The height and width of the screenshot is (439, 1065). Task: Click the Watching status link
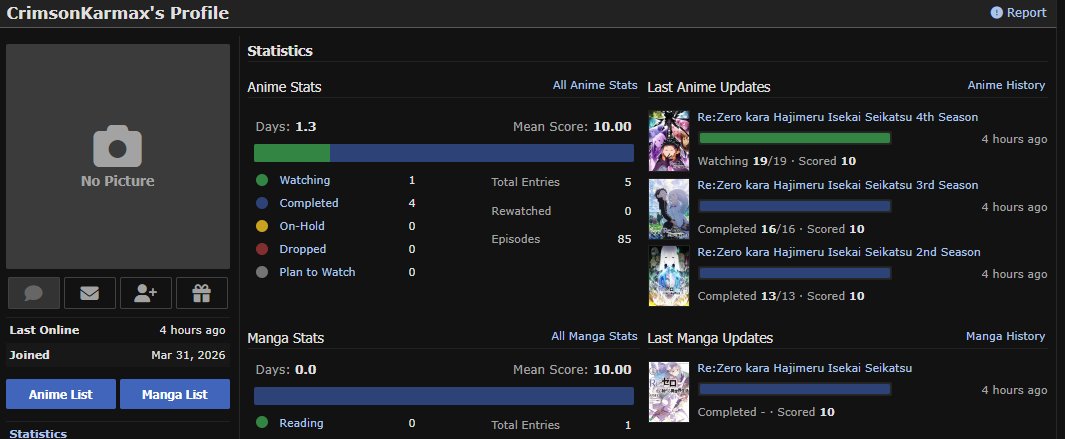(x=304, y=180)
